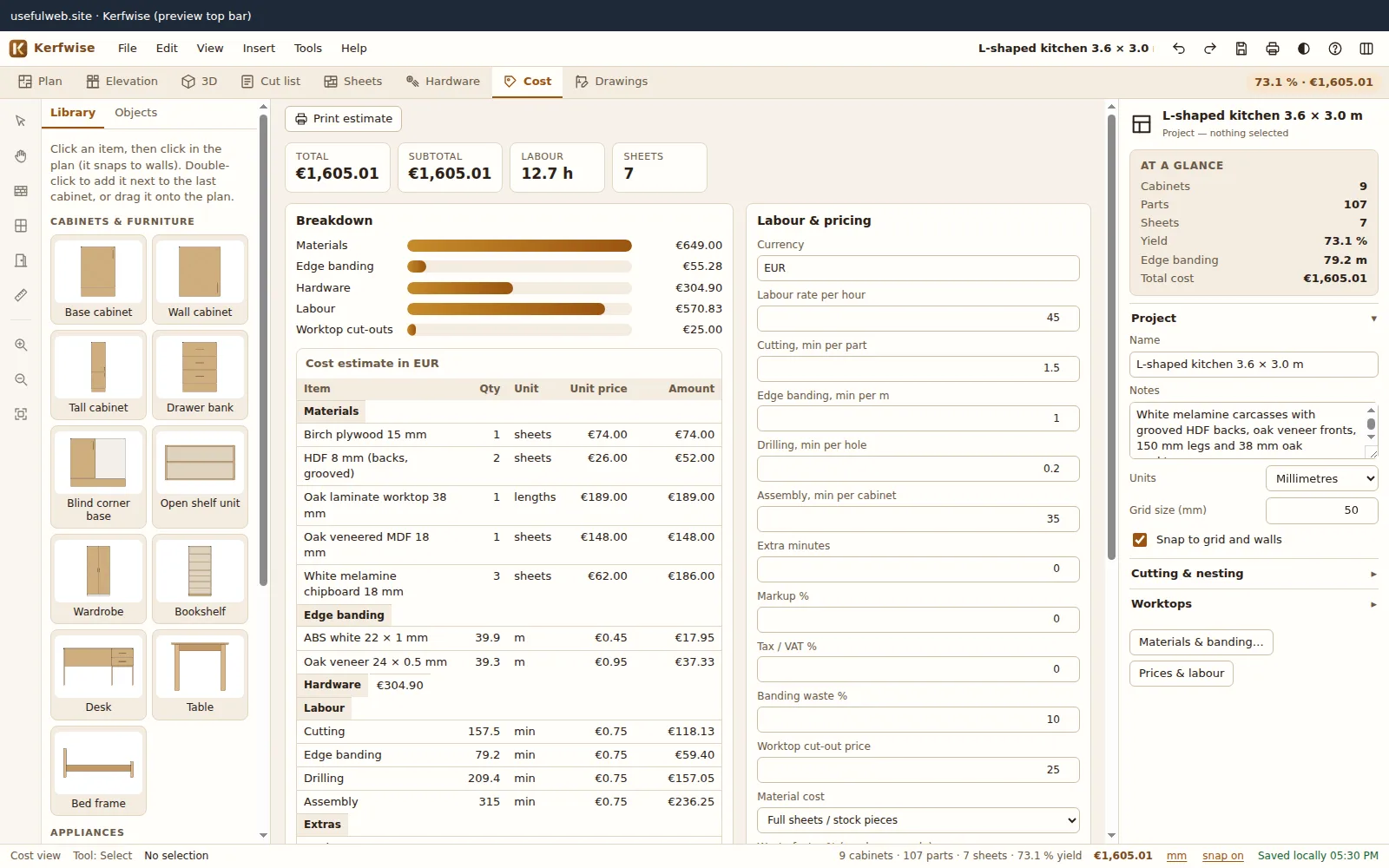This screenshot has height=868, width=1389.
Task: Click the Labour rate per hour field
Action: 918,319
